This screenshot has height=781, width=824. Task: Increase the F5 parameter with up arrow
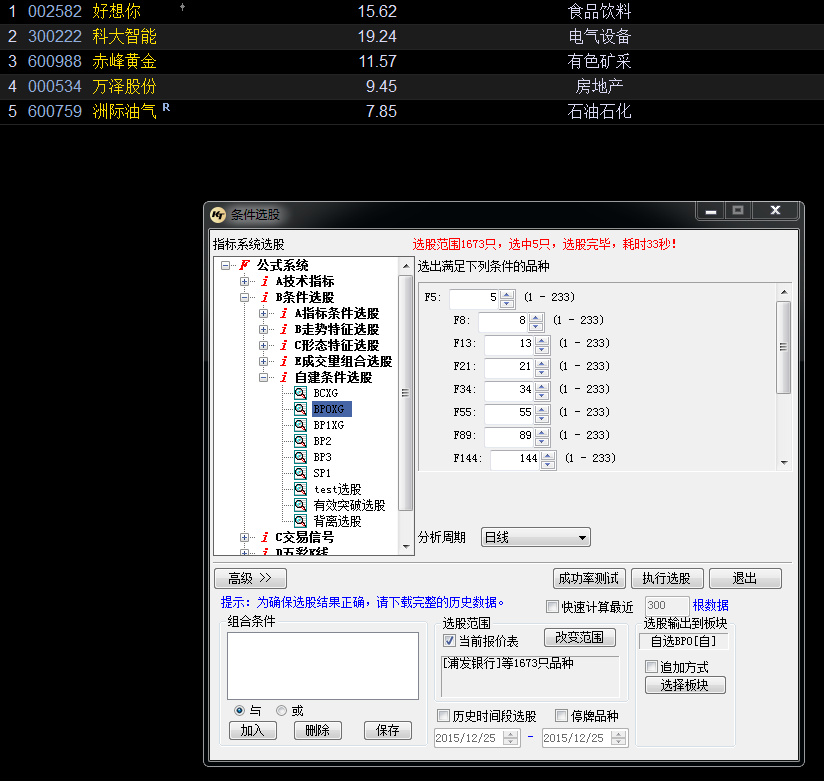506,293
